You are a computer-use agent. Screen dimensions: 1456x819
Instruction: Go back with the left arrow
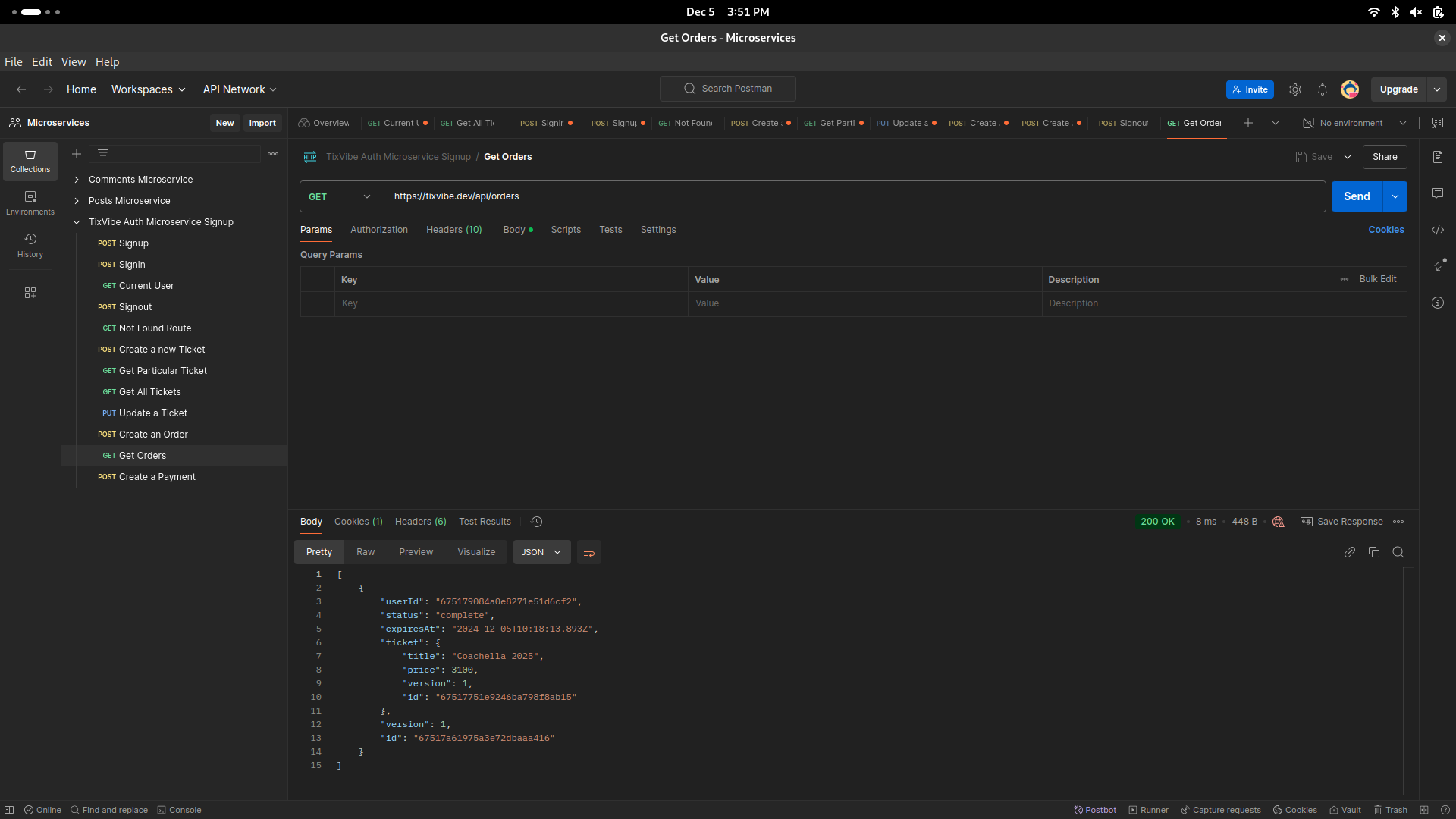click(x=21, y=89)
